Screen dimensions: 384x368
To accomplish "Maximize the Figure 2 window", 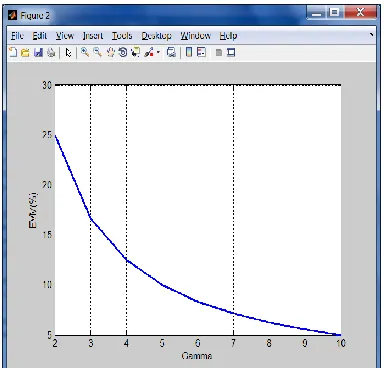I will click(335, 13).
